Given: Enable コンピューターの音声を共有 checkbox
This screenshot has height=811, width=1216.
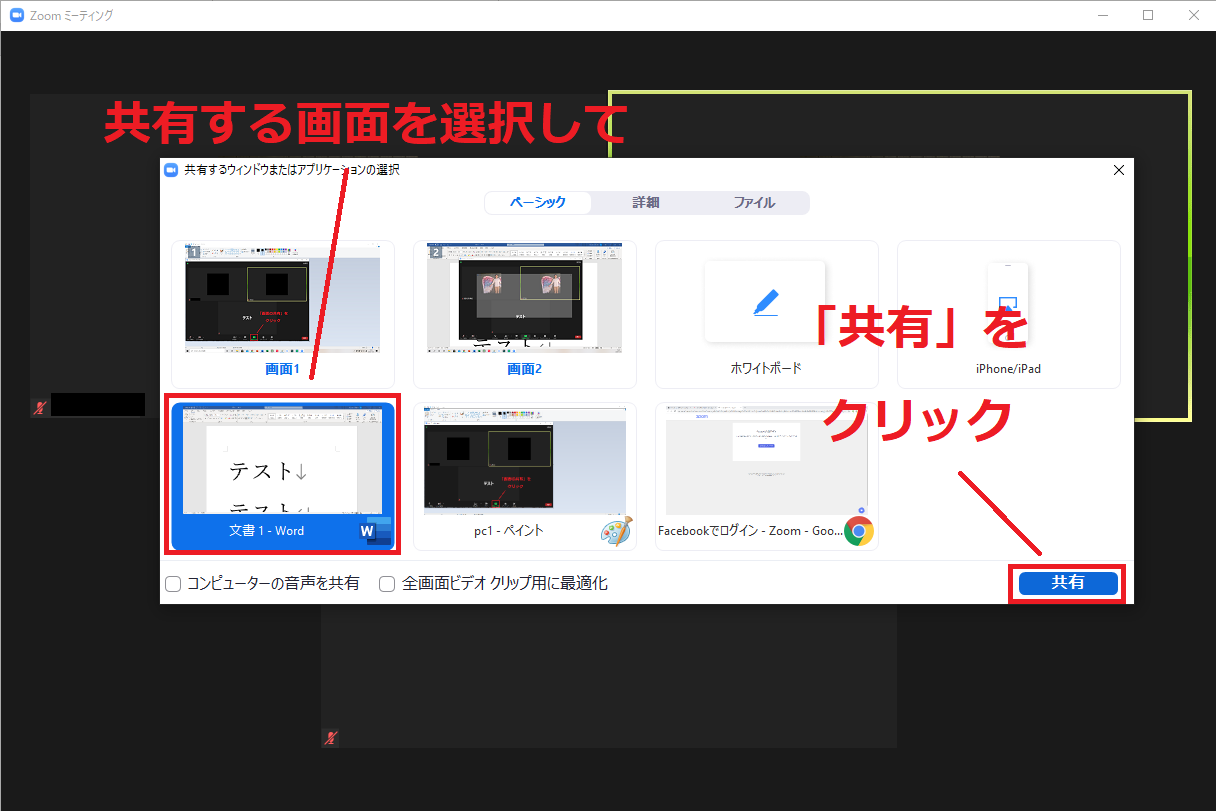Looking at the screenshot, I should [173, 584].
